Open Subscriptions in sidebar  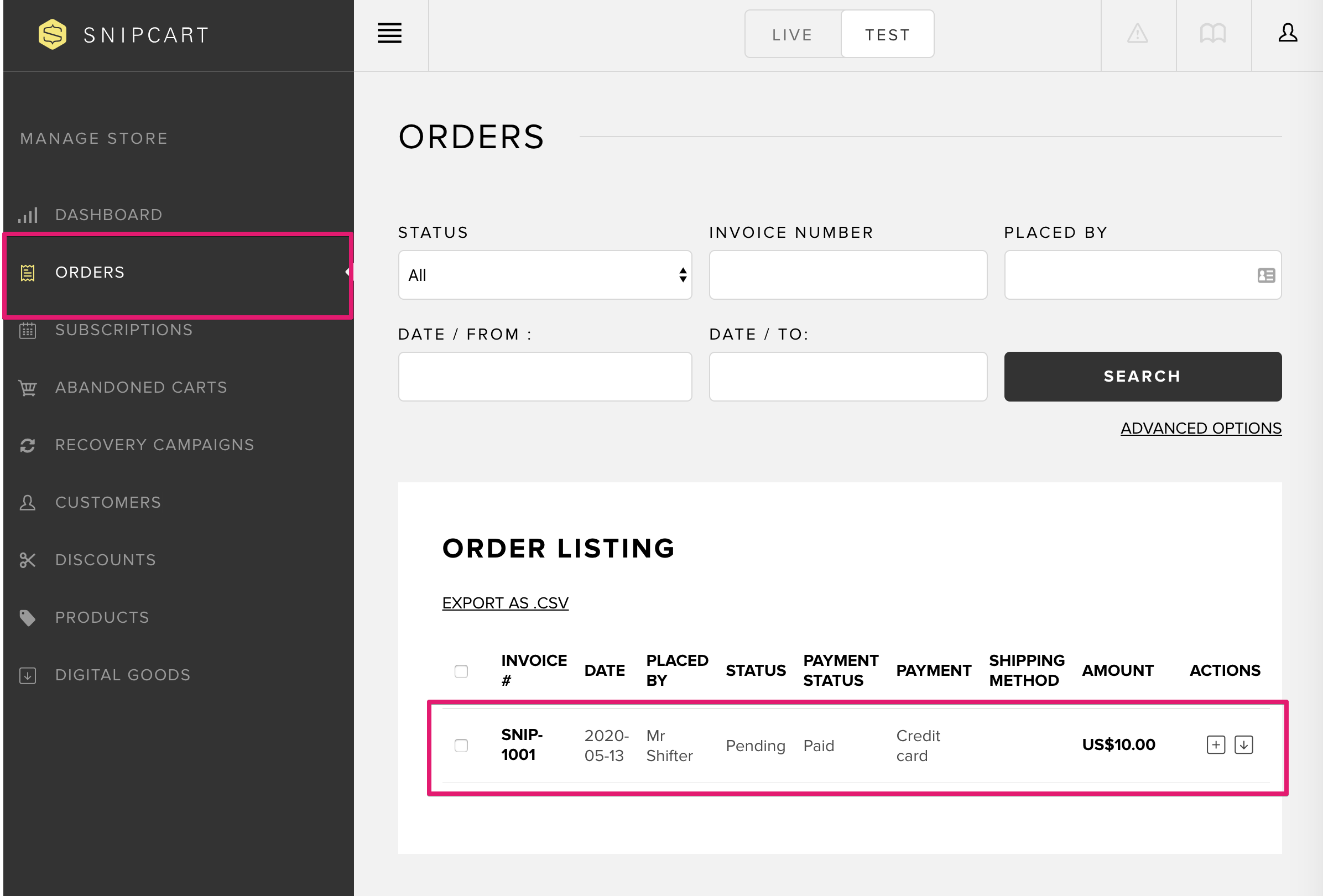[x=124, y=330]
